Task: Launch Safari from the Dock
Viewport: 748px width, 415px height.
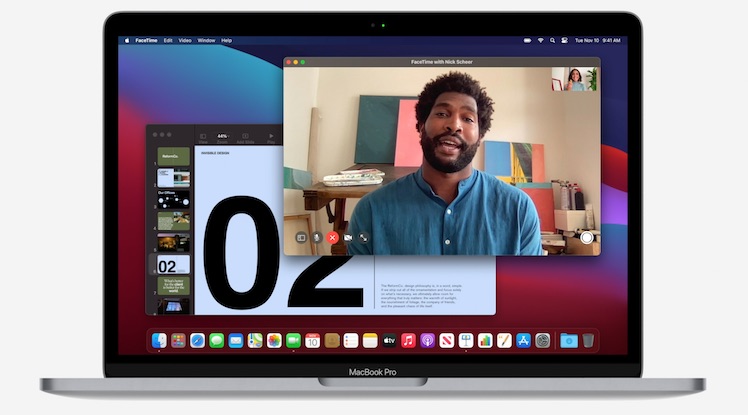Action: tap(197, 341)
